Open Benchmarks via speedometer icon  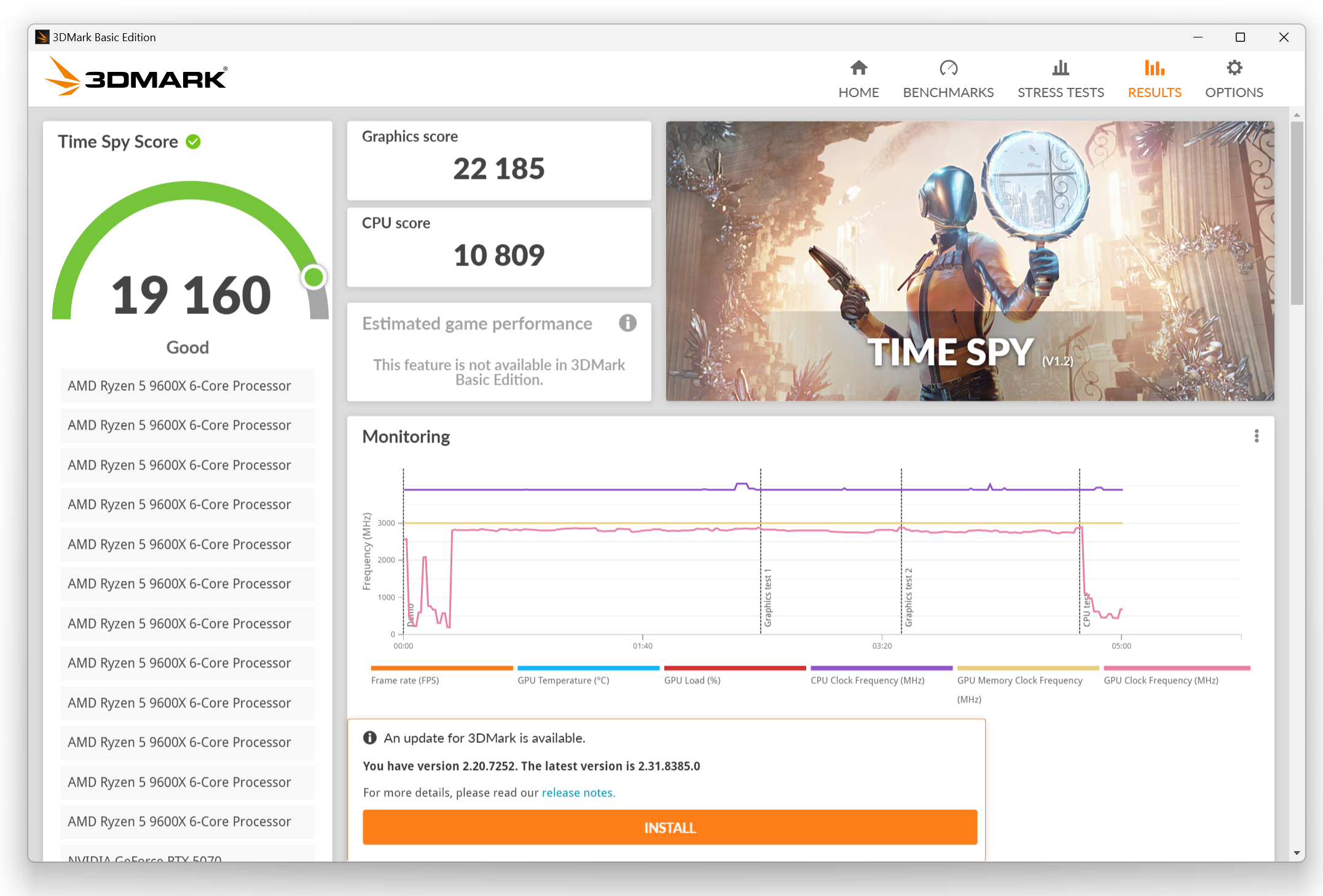(948, 68)
